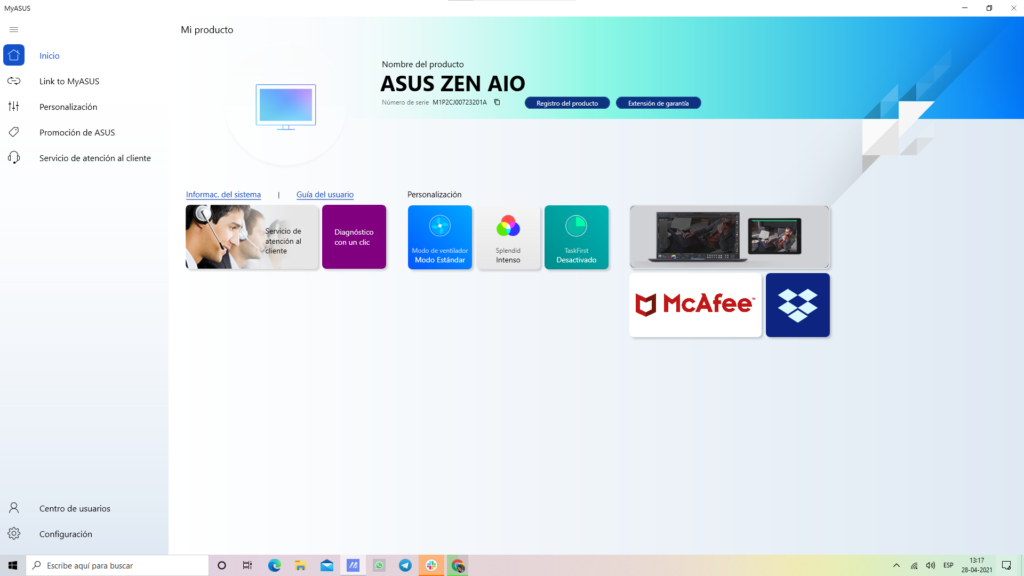Open the Personalización menu item
This screenshot has width=1024, height=576.
click(68, 107)
